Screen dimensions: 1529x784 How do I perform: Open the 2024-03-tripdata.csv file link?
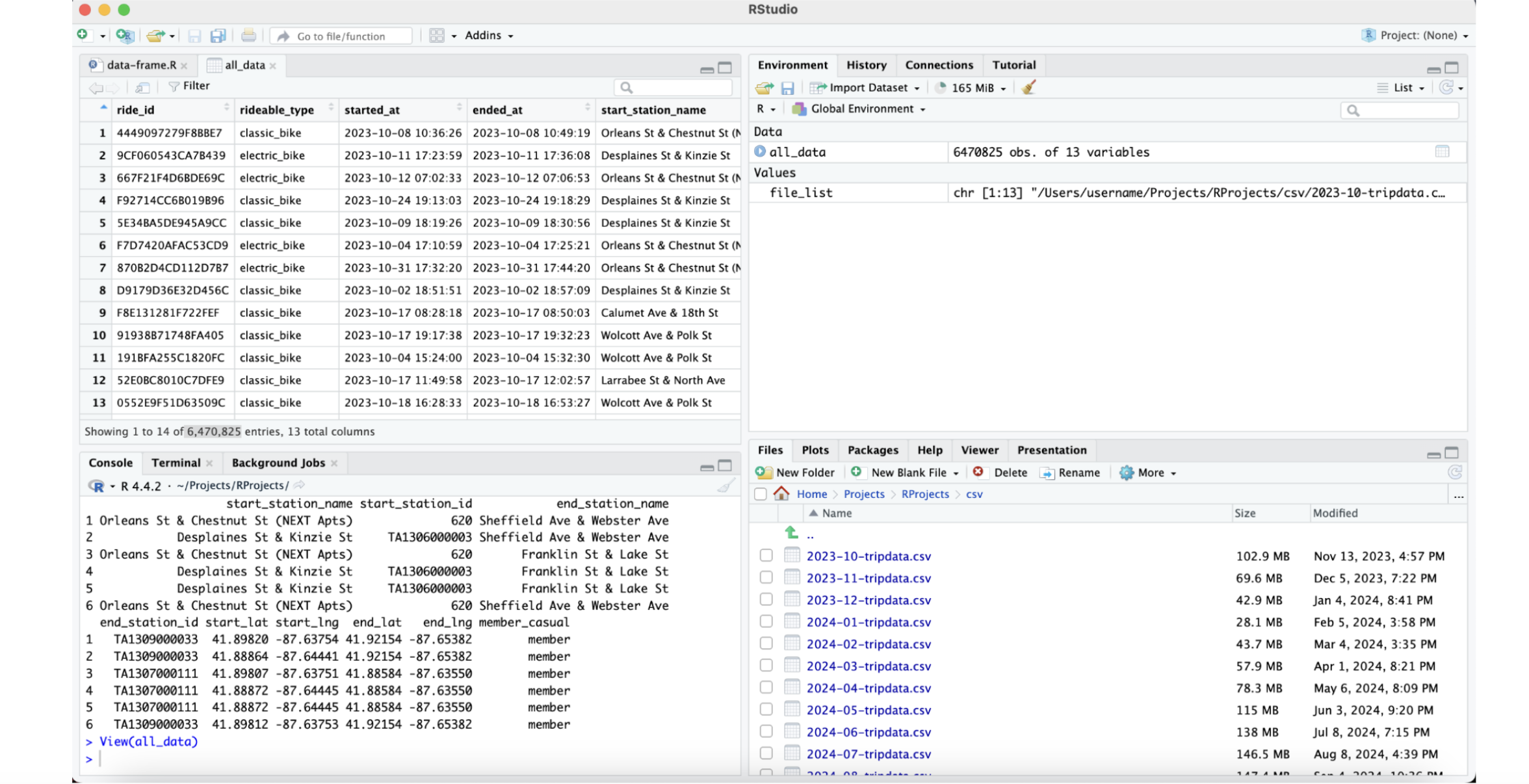pyautogui.click(x=869, y=666)
